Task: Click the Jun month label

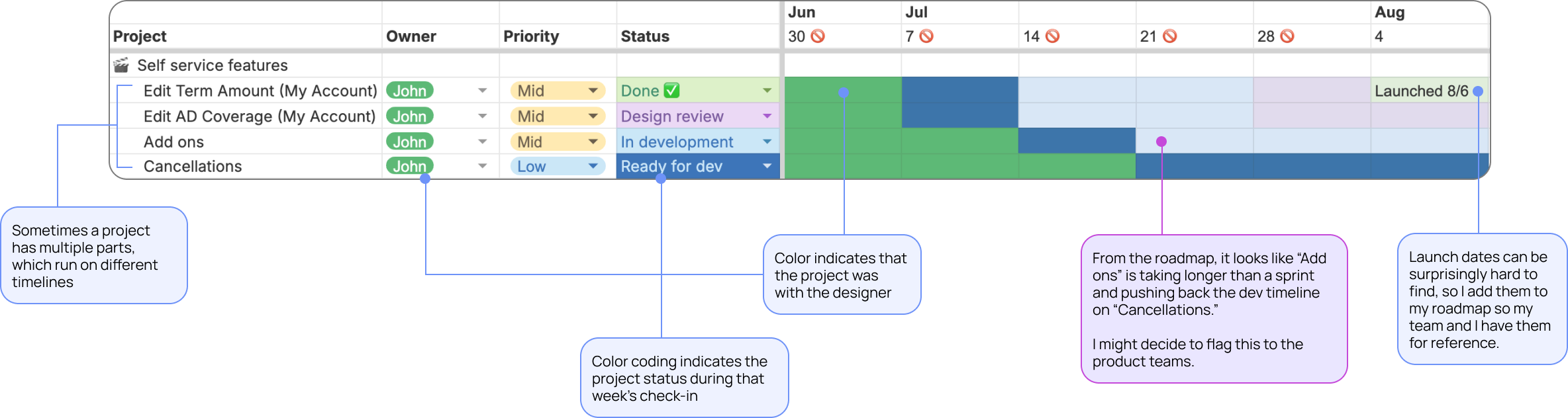Action: coord(801,12)
